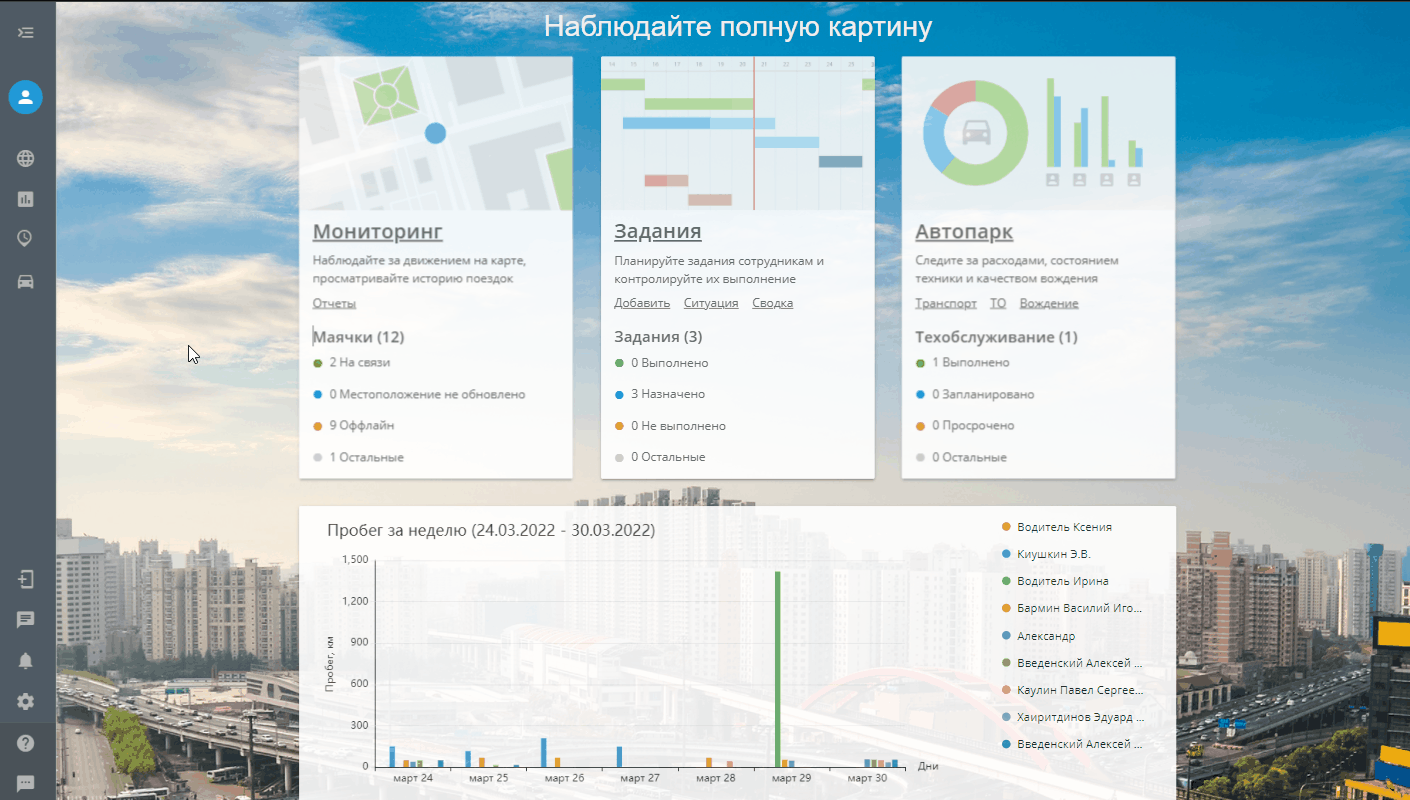This screenshot has height=800, width=1410.
Task: Open the bar chart reports icon in sidebar
Action: tap(26, 199)
